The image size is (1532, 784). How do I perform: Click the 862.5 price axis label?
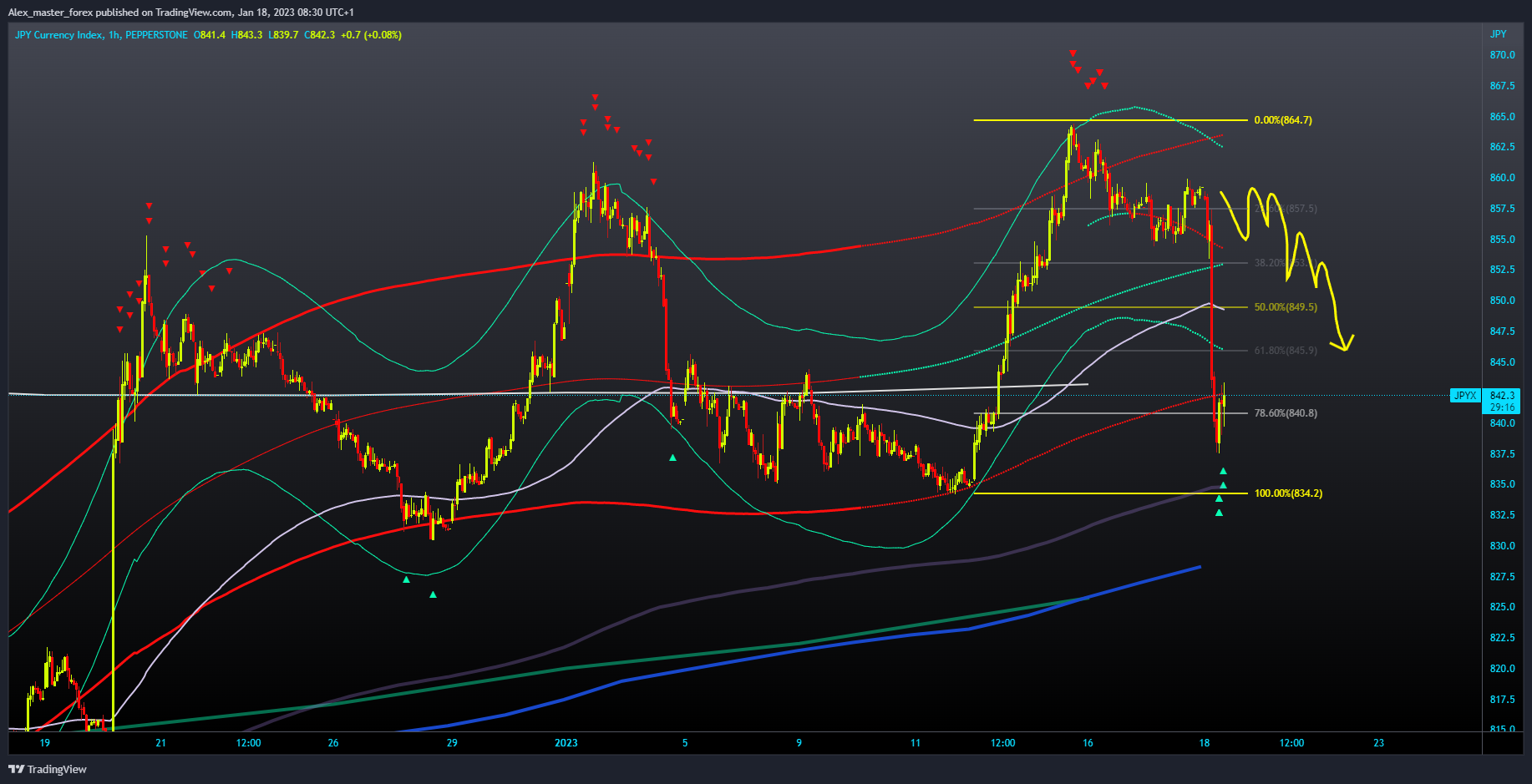tap(1502, 147)
